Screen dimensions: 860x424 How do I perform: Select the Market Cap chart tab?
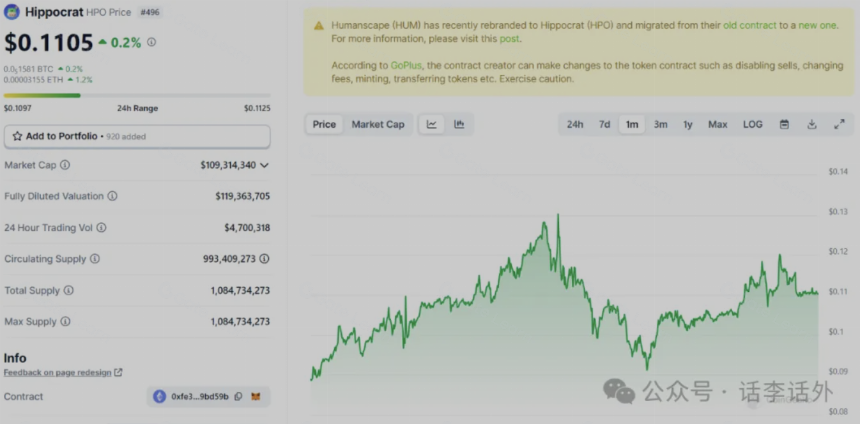(x=378, y=125)
